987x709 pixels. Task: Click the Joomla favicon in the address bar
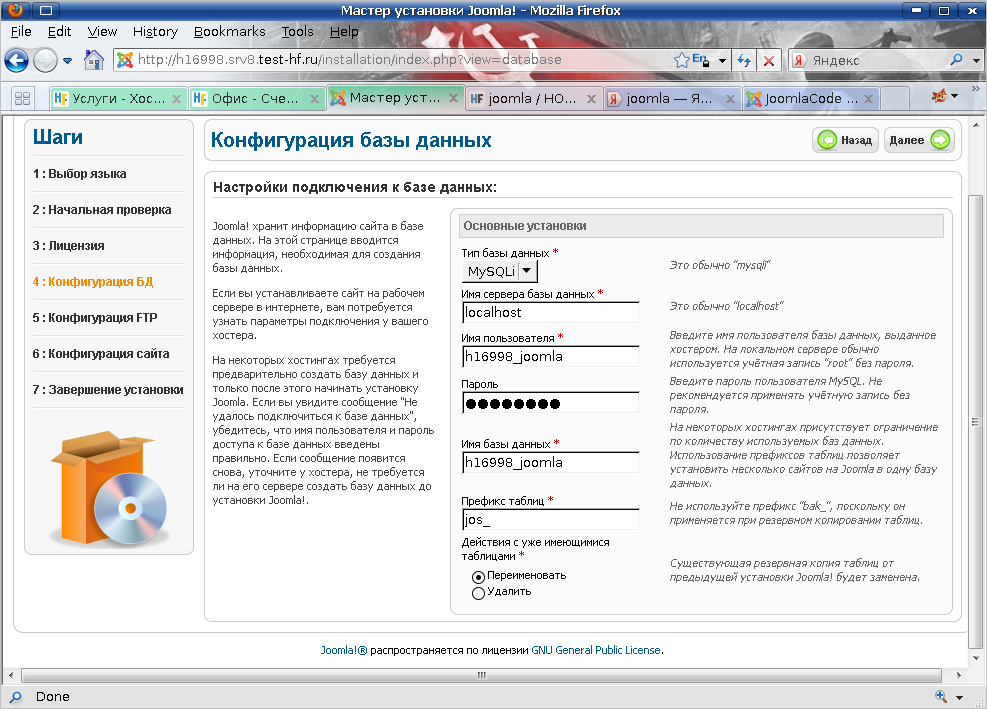click(125, 60)
